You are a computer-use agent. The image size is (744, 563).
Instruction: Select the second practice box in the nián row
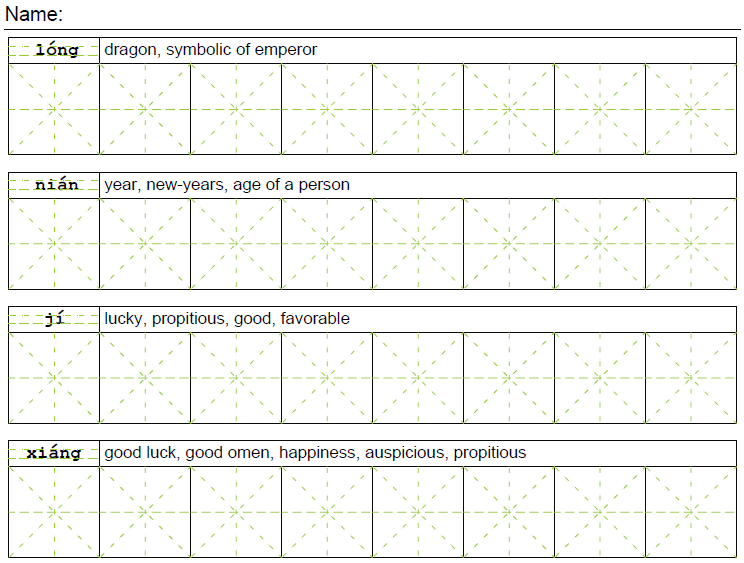click(x=145, y=243)
